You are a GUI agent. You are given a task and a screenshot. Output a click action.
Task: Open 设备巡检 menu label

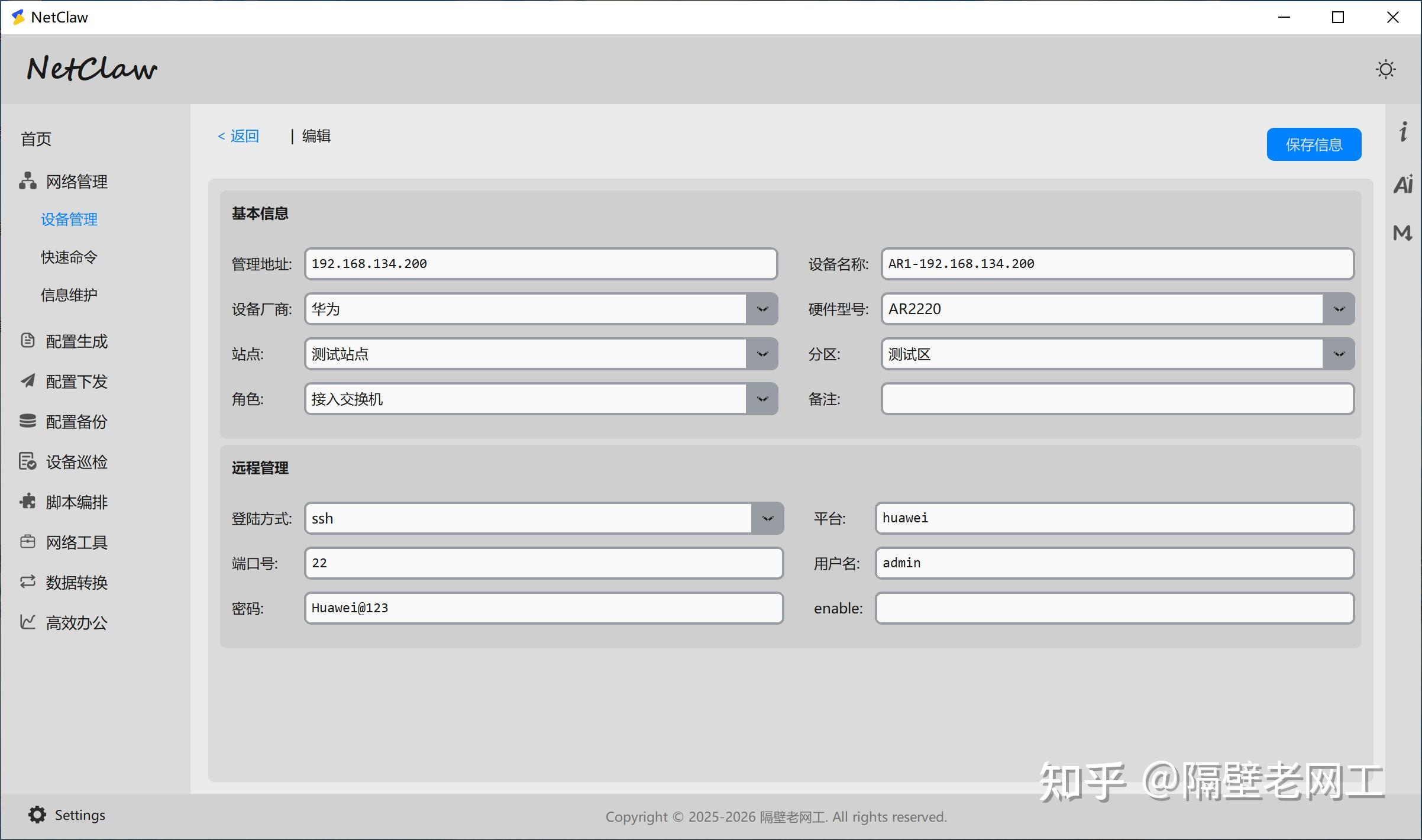(77, 462)
